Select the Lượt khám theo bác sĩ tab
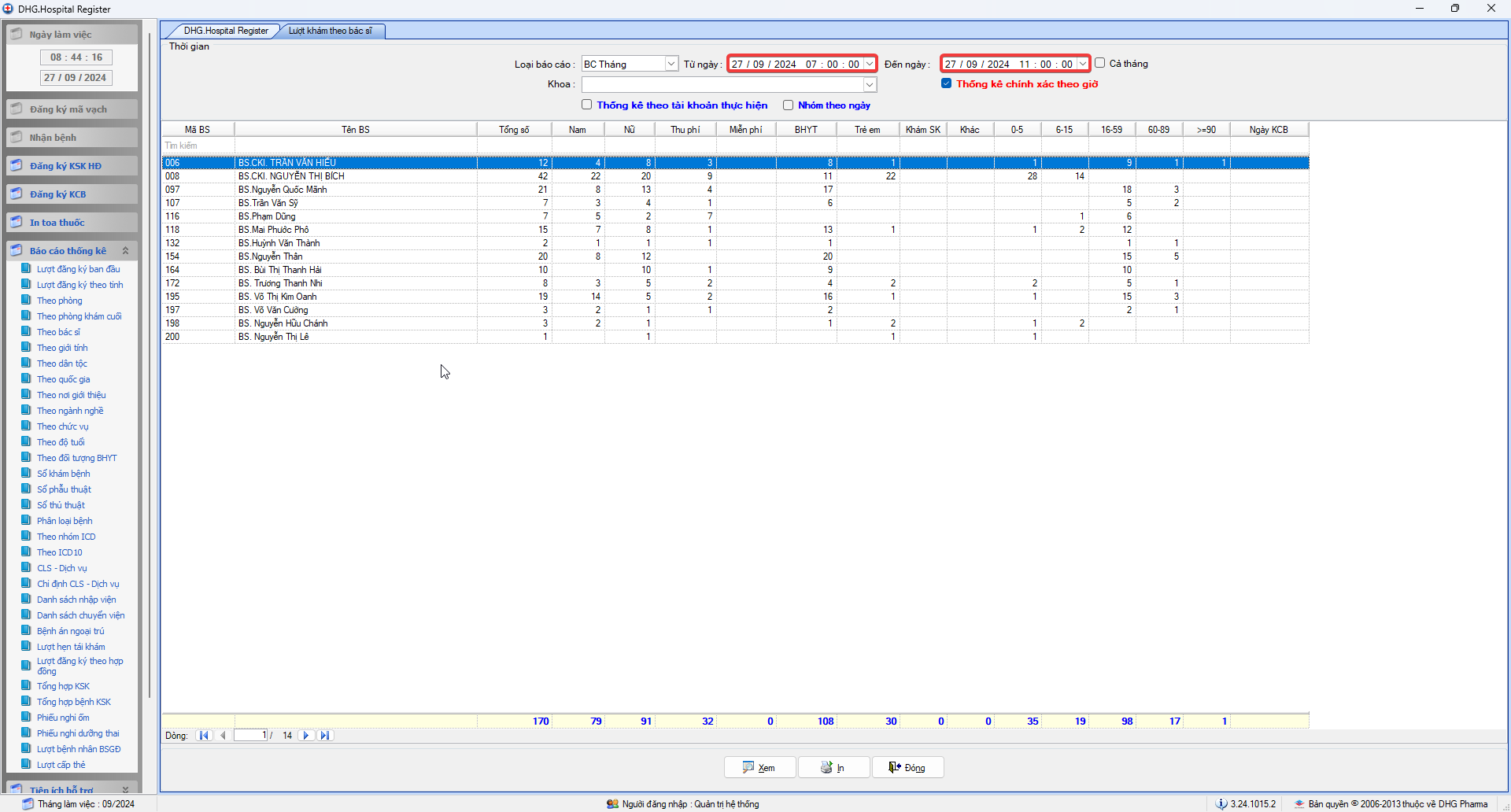The image size is (1511, 812). pos(331,31)
